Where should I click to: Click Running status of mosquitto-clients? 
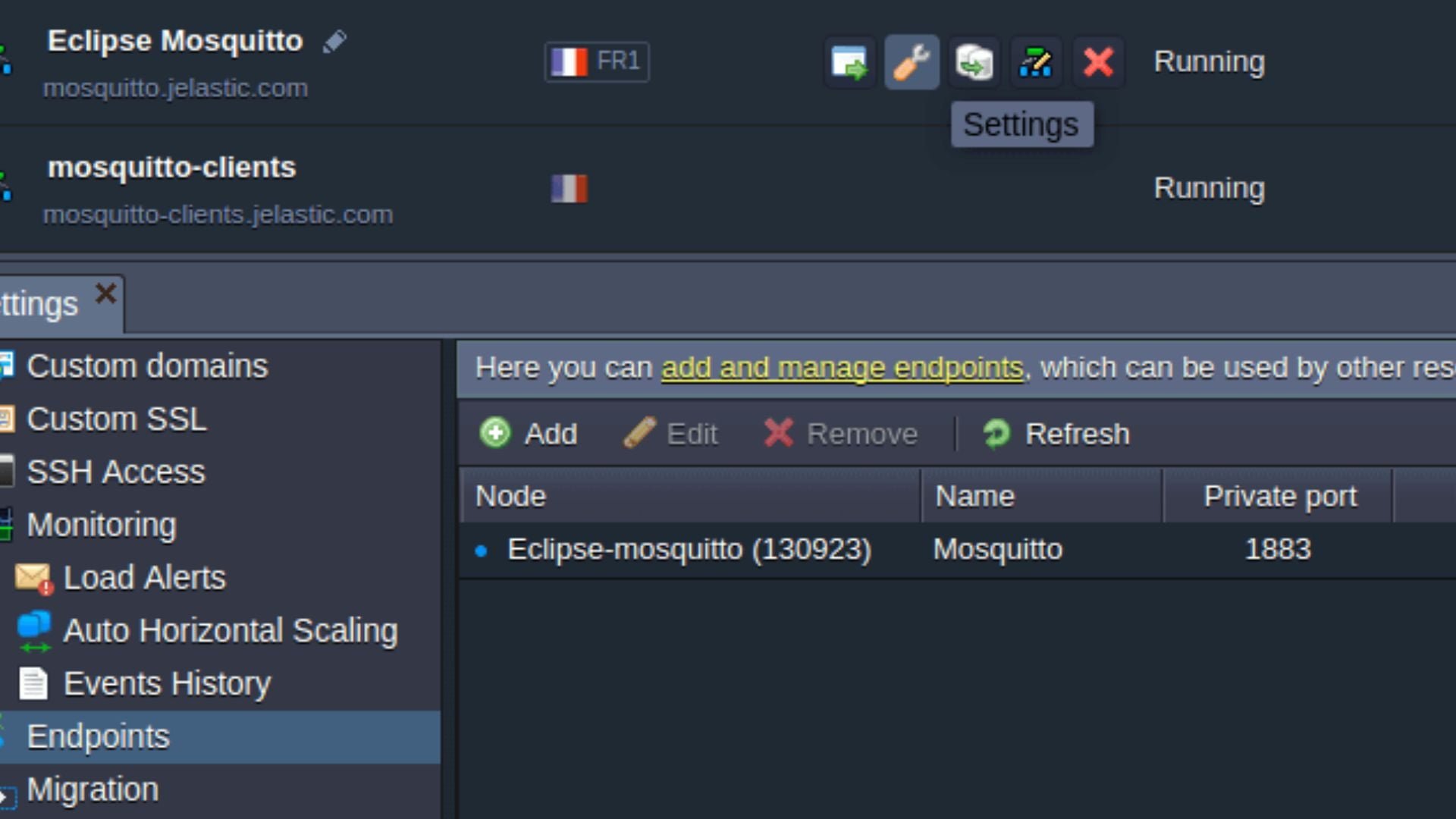click(1210, 188)
